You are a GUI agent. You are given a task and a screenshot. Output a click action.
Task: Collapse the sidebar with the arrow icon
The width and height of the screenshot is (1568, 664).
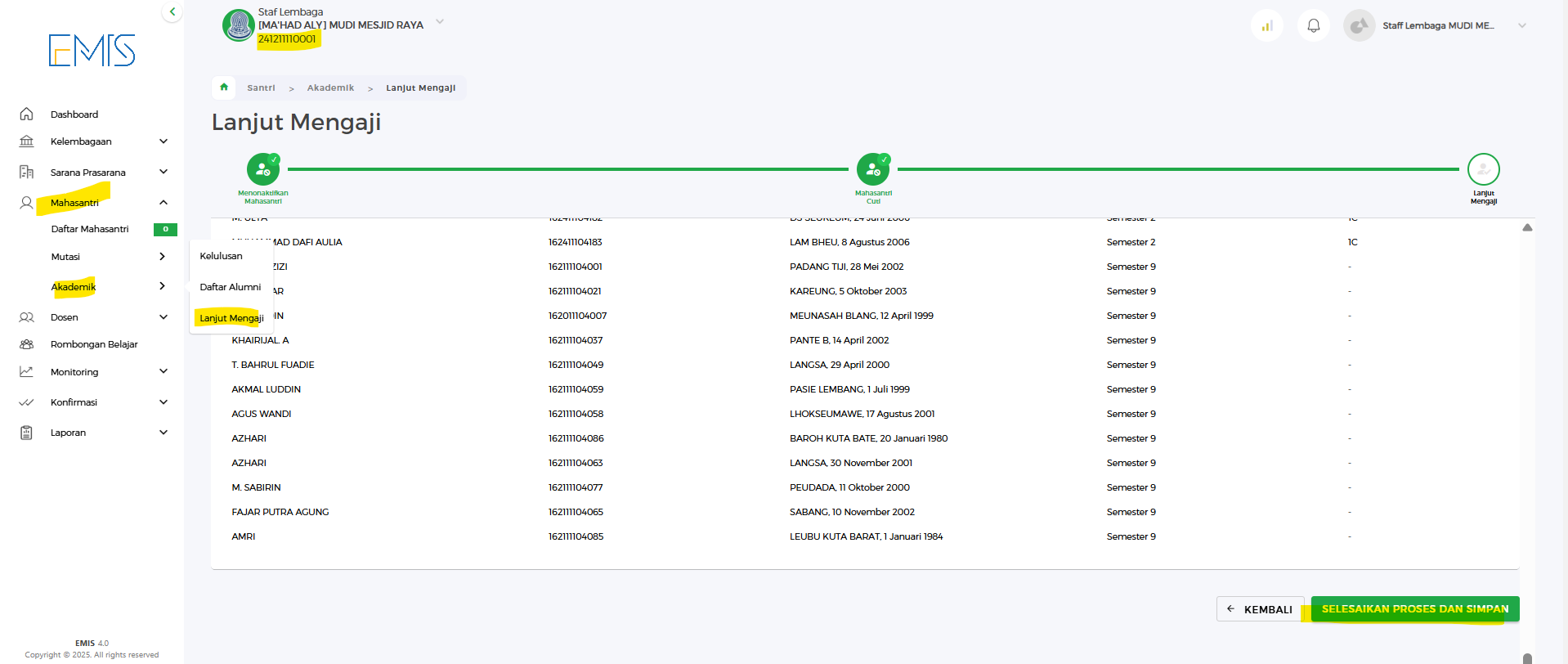pyautogui.click(x=172, y=11)
